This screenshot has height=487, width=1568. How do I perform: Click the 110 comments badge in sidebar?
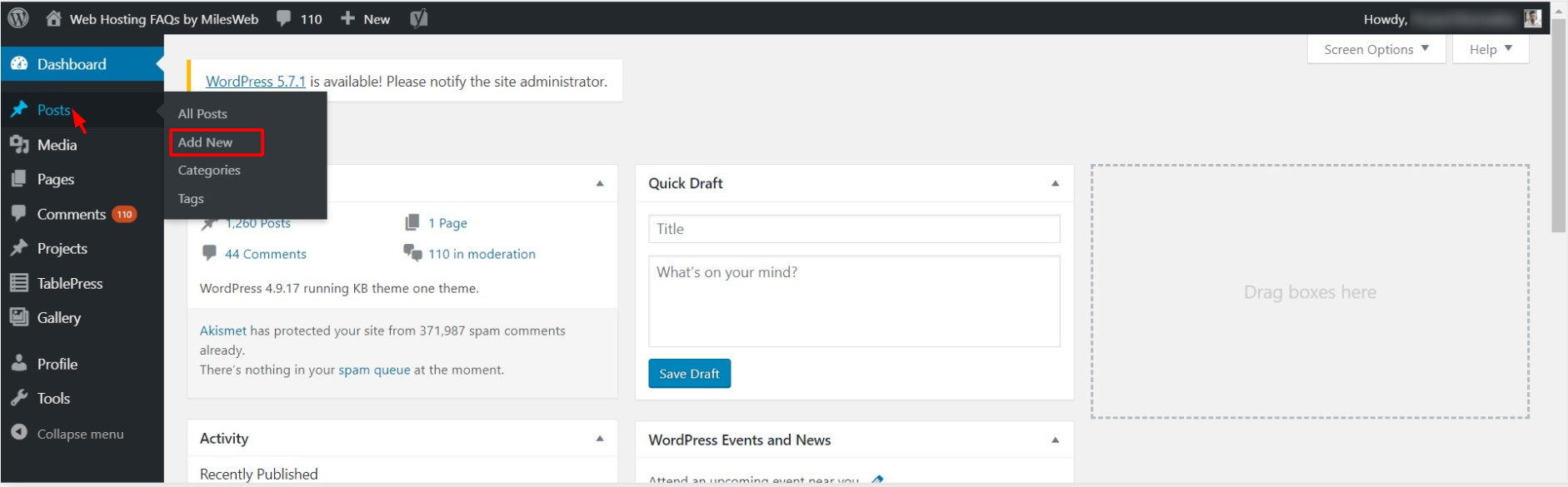124,214
